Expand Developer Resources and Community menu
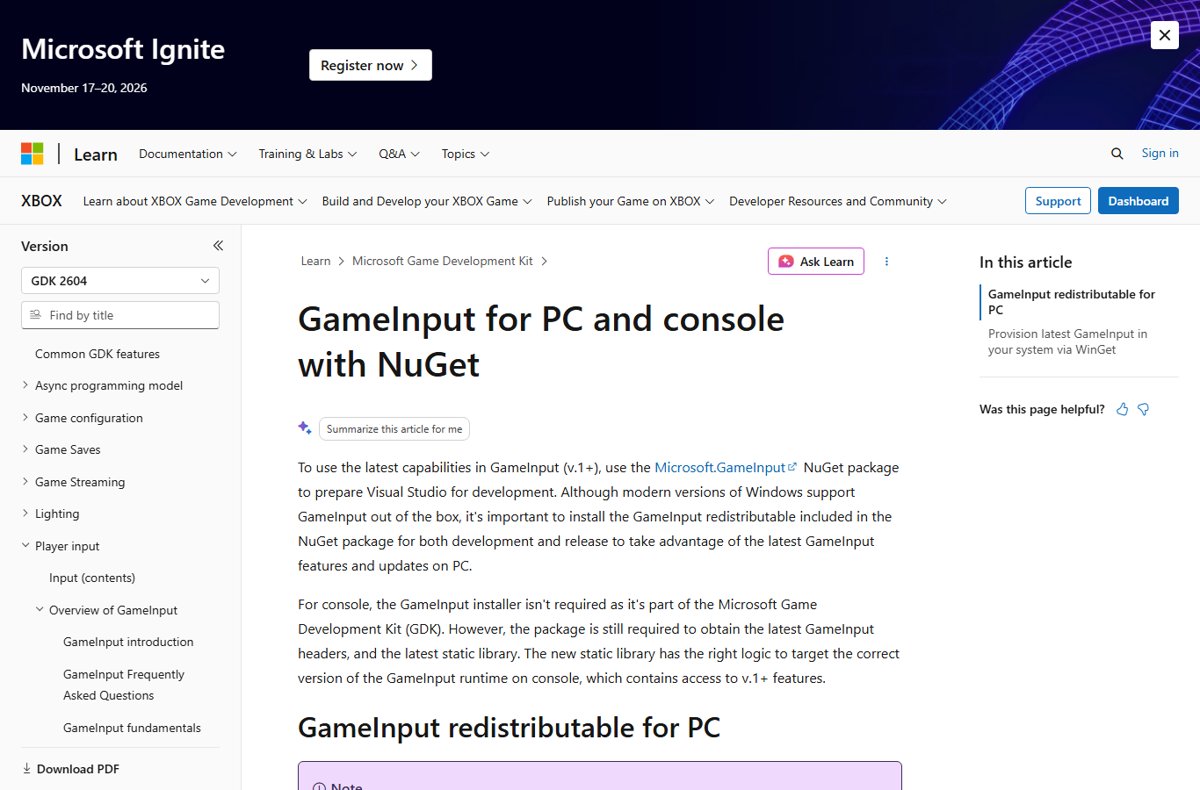The width and height of the screenshot is (1200, 790). 838,201
